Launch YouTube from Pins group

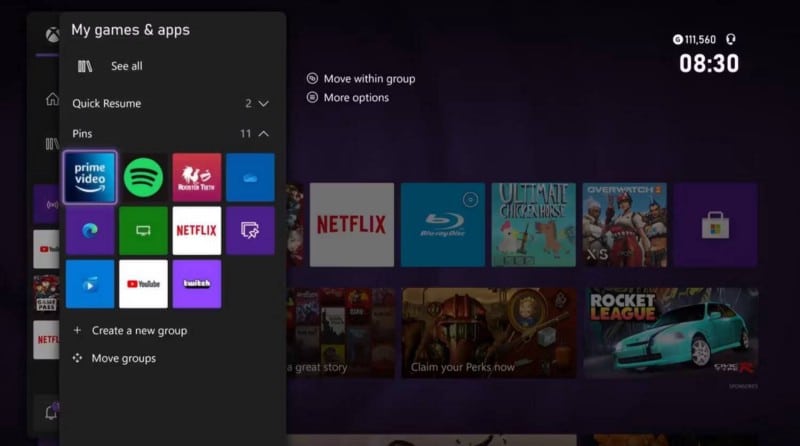143,284
